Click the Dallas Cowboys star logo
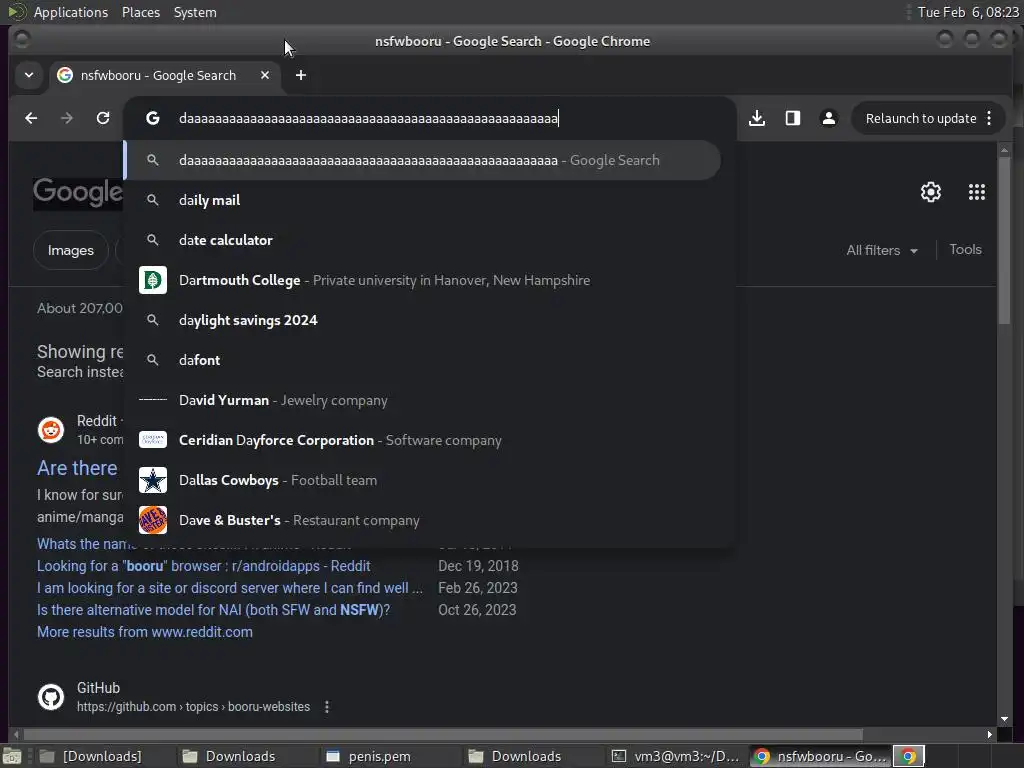The image size is (1024, 768). tap(153, 480)
